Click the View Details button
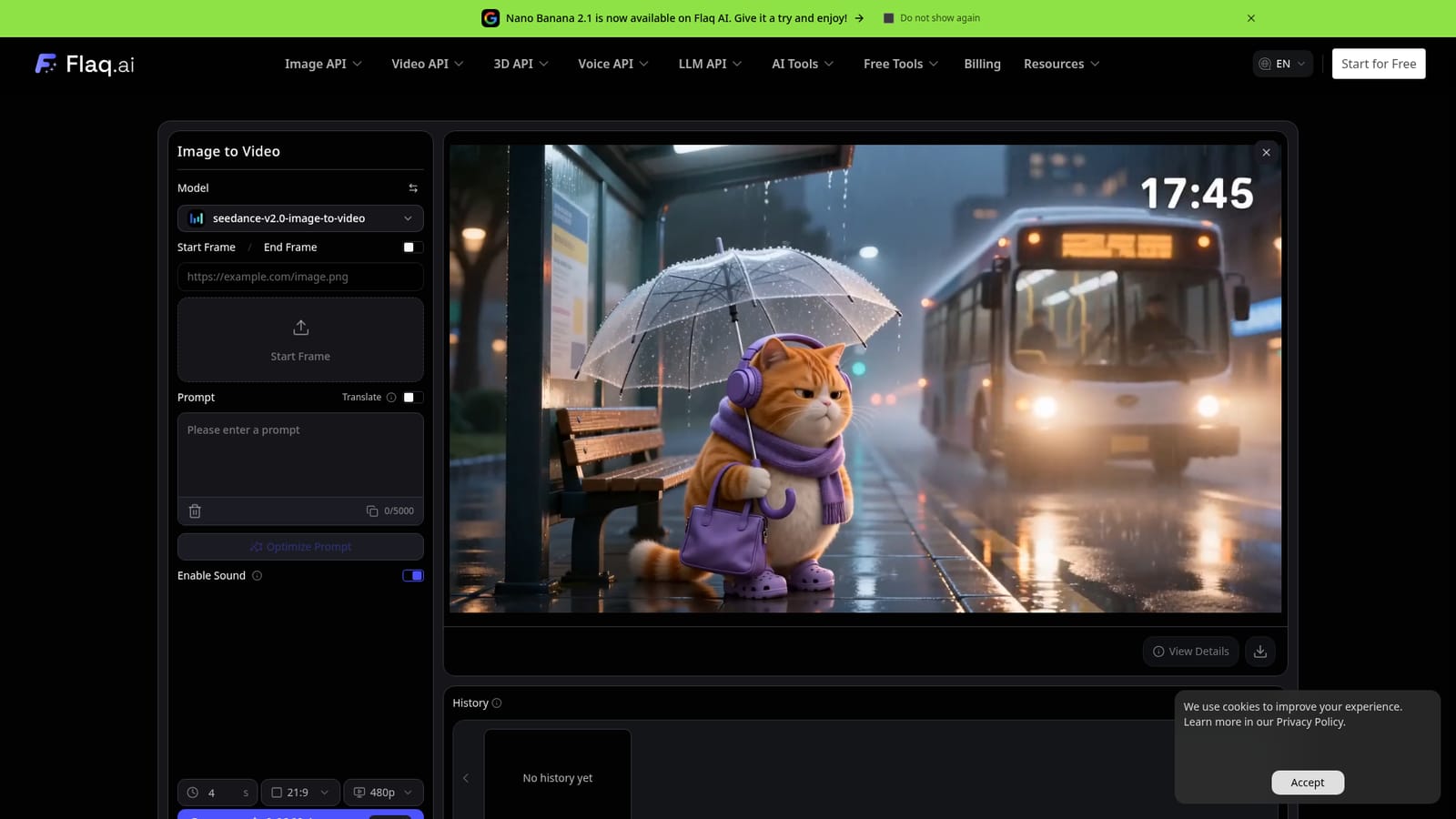This screenshot has width=1456, height=819. click(x=1190, y=652)
